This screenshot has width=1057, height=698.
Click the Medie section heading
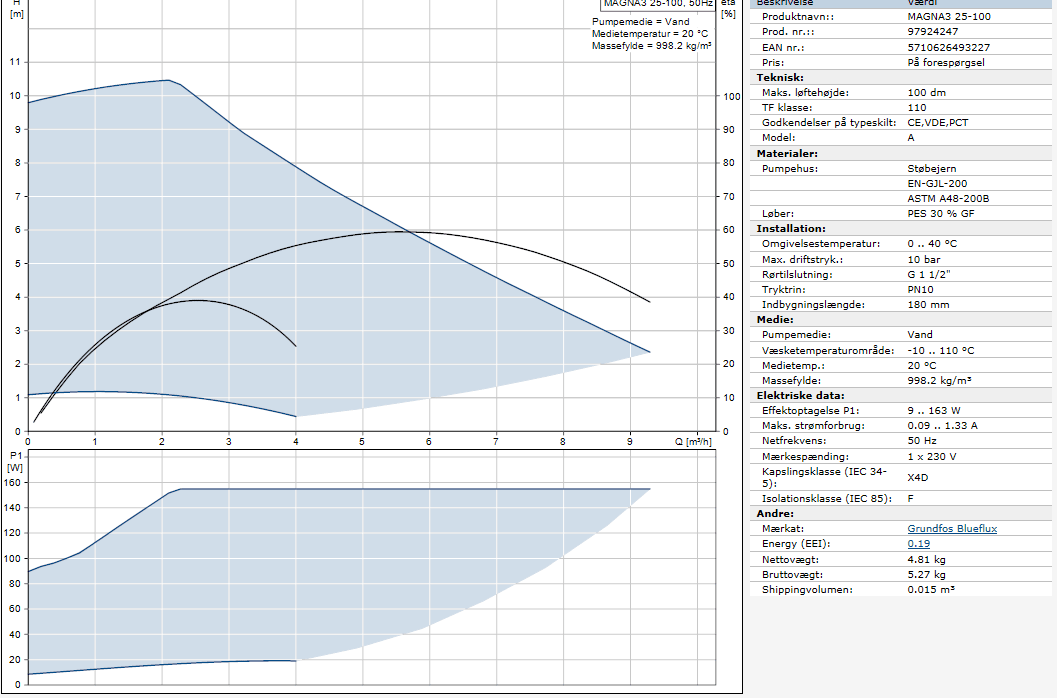(775, 320)
